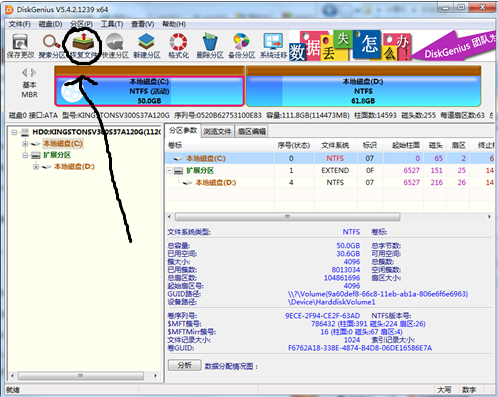Click the EXTEND file system cell
Image resolution: width=498 pixels, height=397 pixels.
pyautogui.click(x=335, y=171)
